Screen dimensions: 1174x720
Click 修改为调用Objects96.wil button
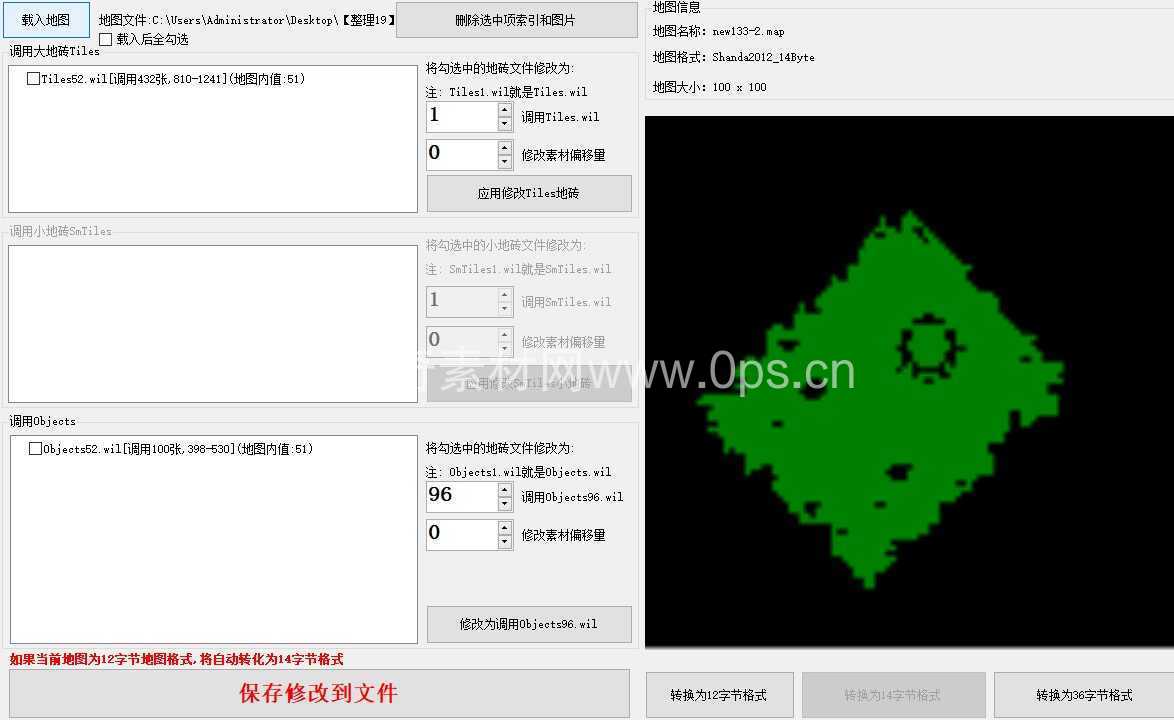529,623
